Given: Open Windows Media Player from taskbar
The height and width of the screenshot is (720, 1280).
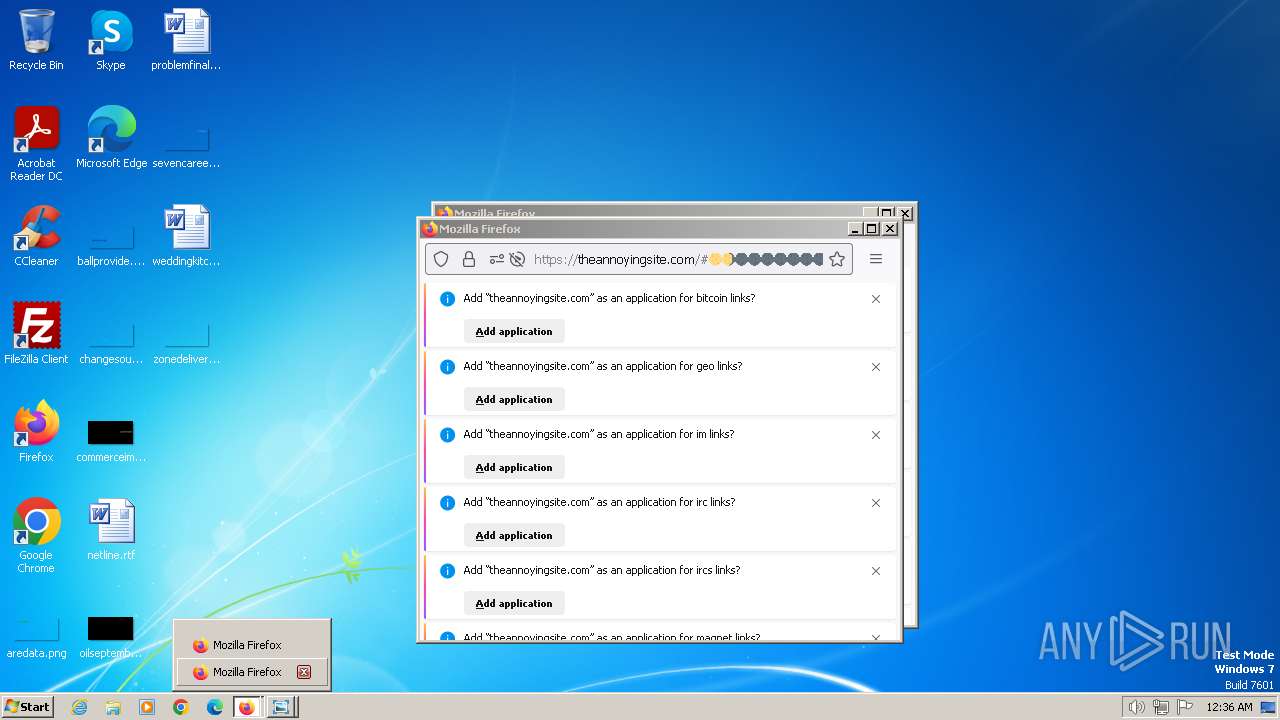Looking at the screenshot, I should [147, 707].
